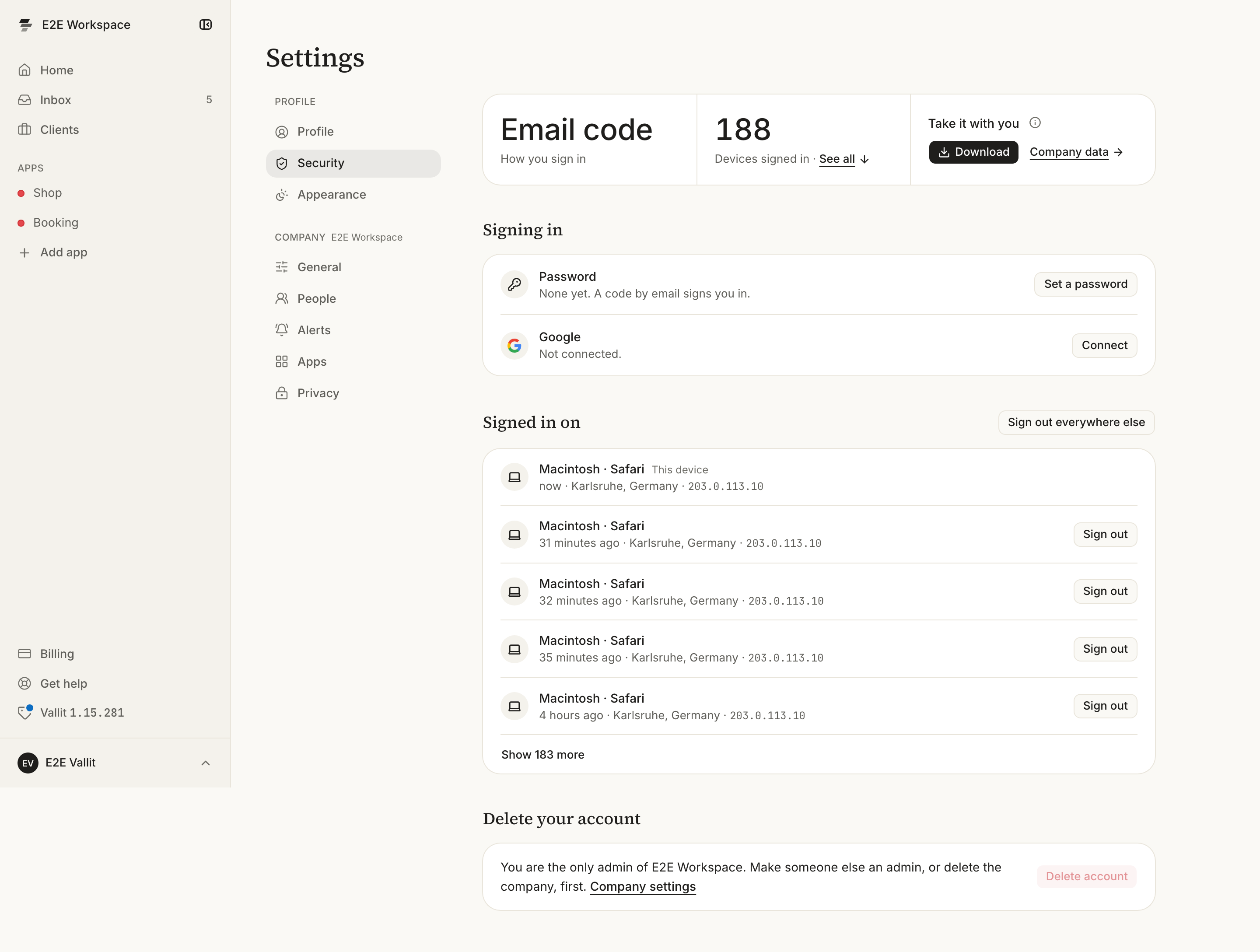Click the Add app plus icon
This screenshot has width=1260, height=952.
pos(24,252)
